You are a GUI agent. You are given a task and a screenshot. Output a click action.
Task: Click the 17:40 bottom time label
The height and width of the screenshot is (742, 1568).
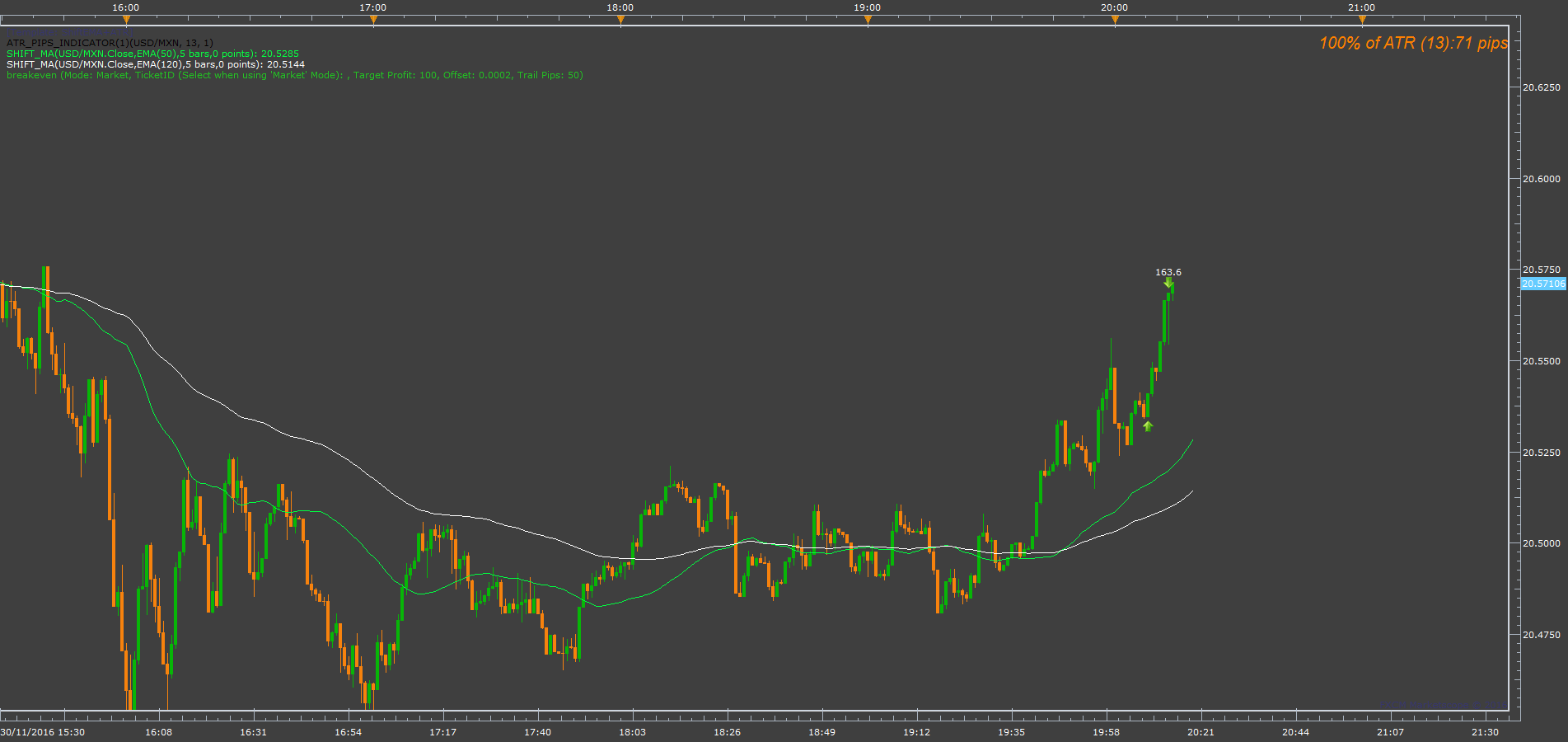[538, 732]
